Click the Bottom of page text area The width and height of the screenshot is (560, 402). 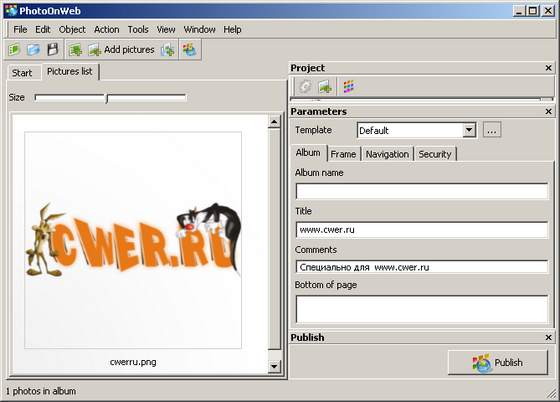[x=422, y=309]
